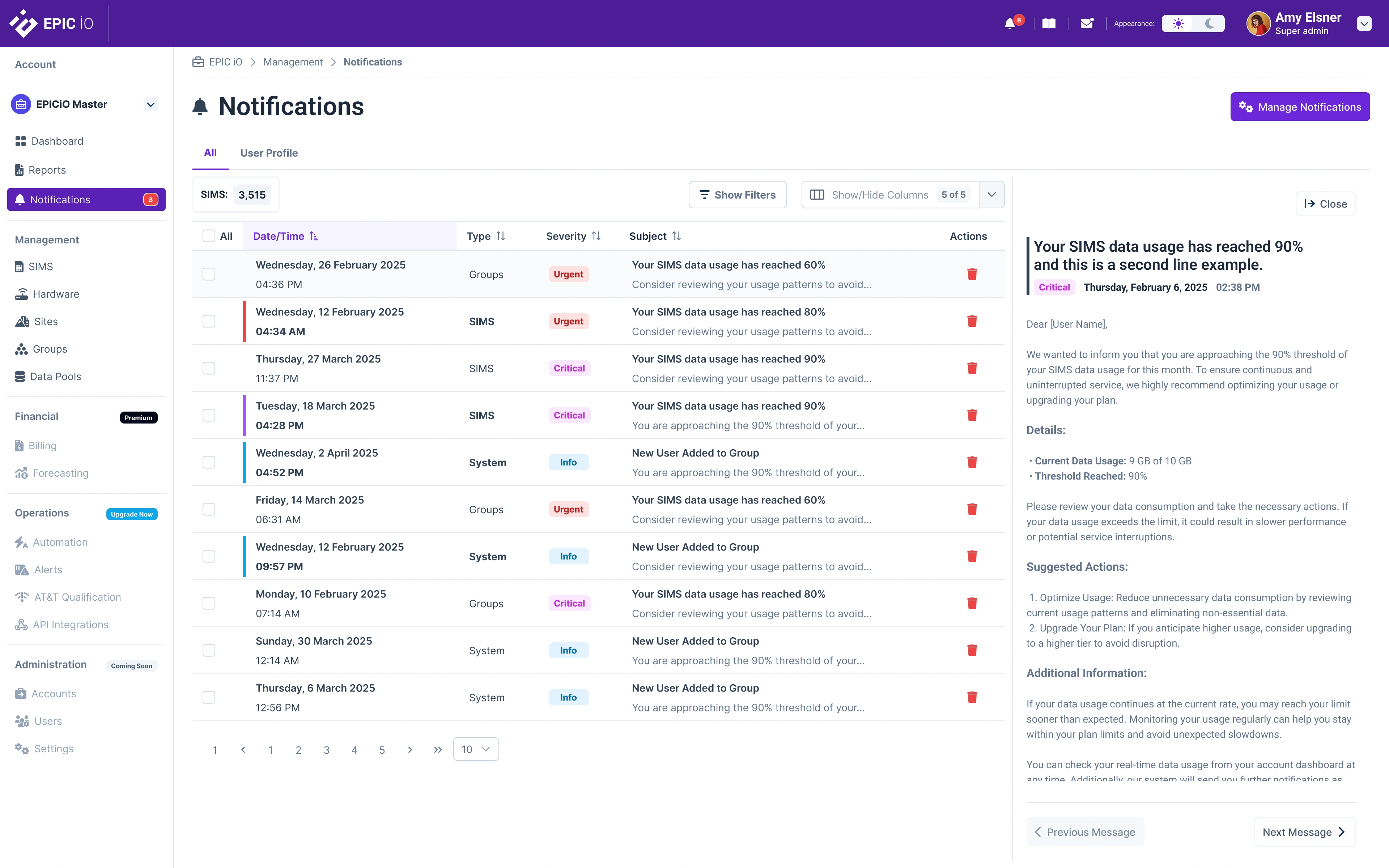Click the Management breadcrumb link

pos(293,62)
